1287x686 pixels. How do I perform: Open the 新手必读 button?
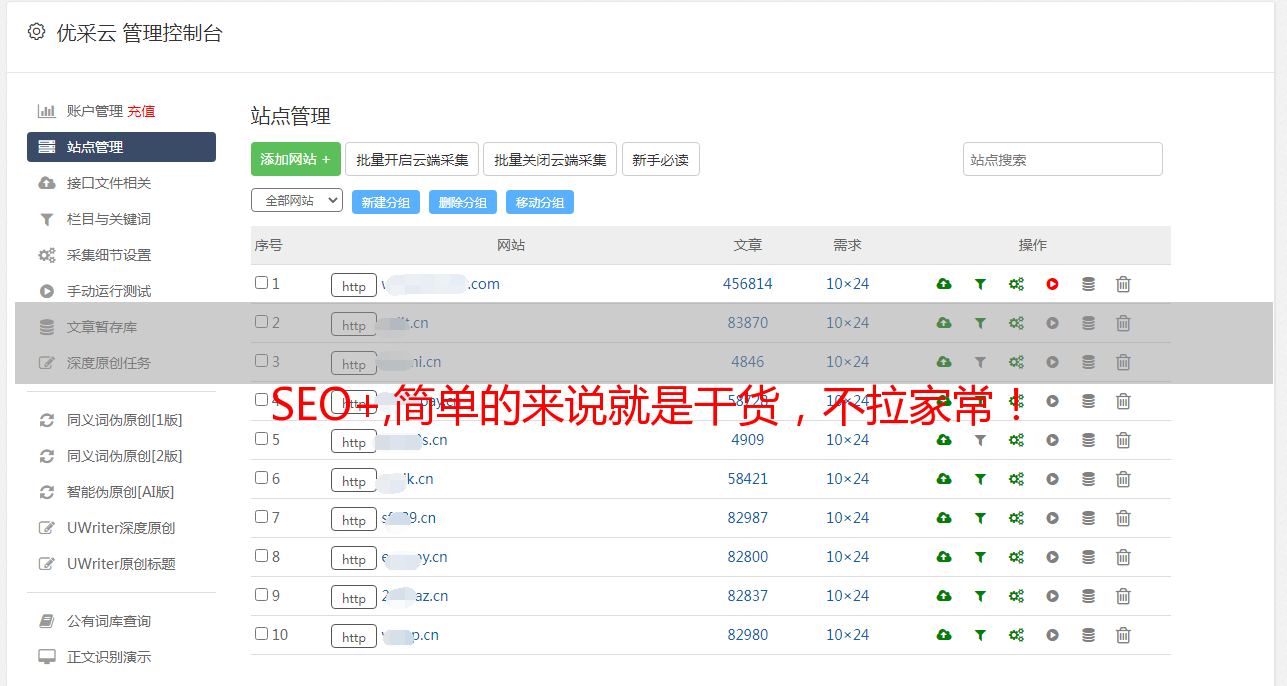[661, 159]
